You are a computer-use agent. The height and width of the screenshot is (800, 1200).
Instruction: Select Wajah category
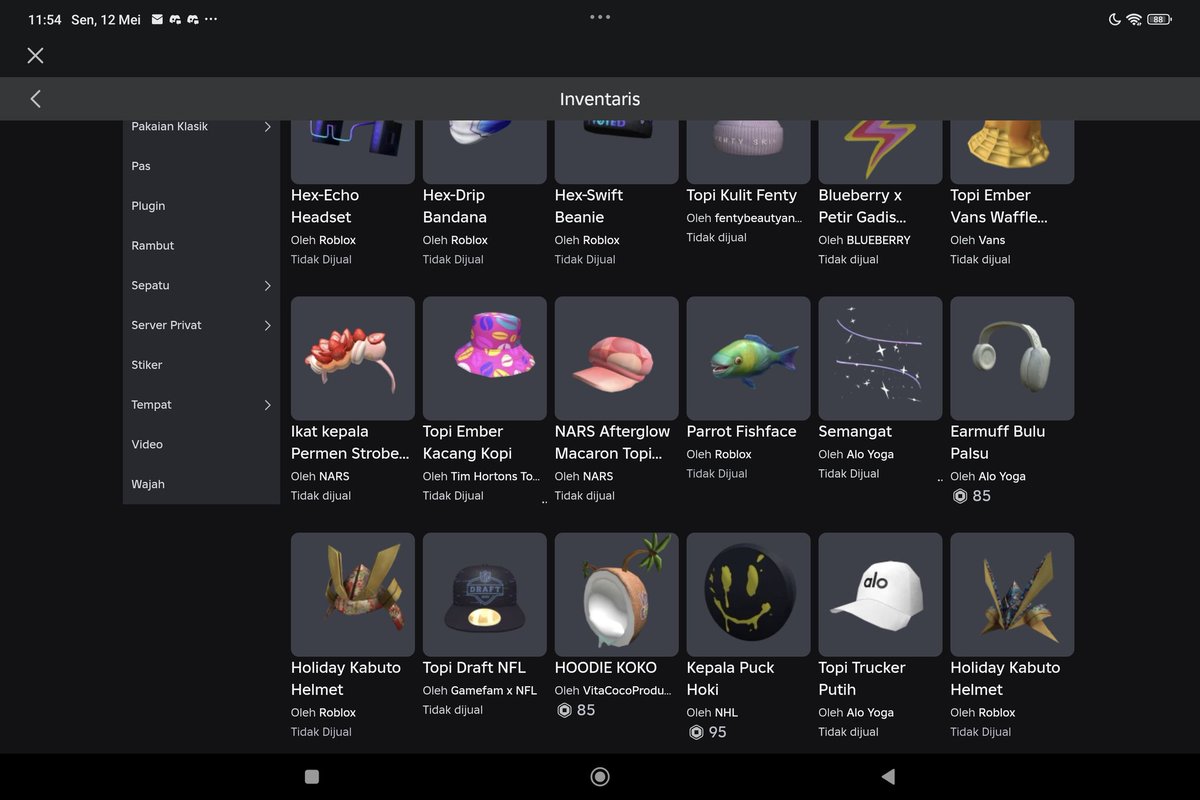(148, 484)
